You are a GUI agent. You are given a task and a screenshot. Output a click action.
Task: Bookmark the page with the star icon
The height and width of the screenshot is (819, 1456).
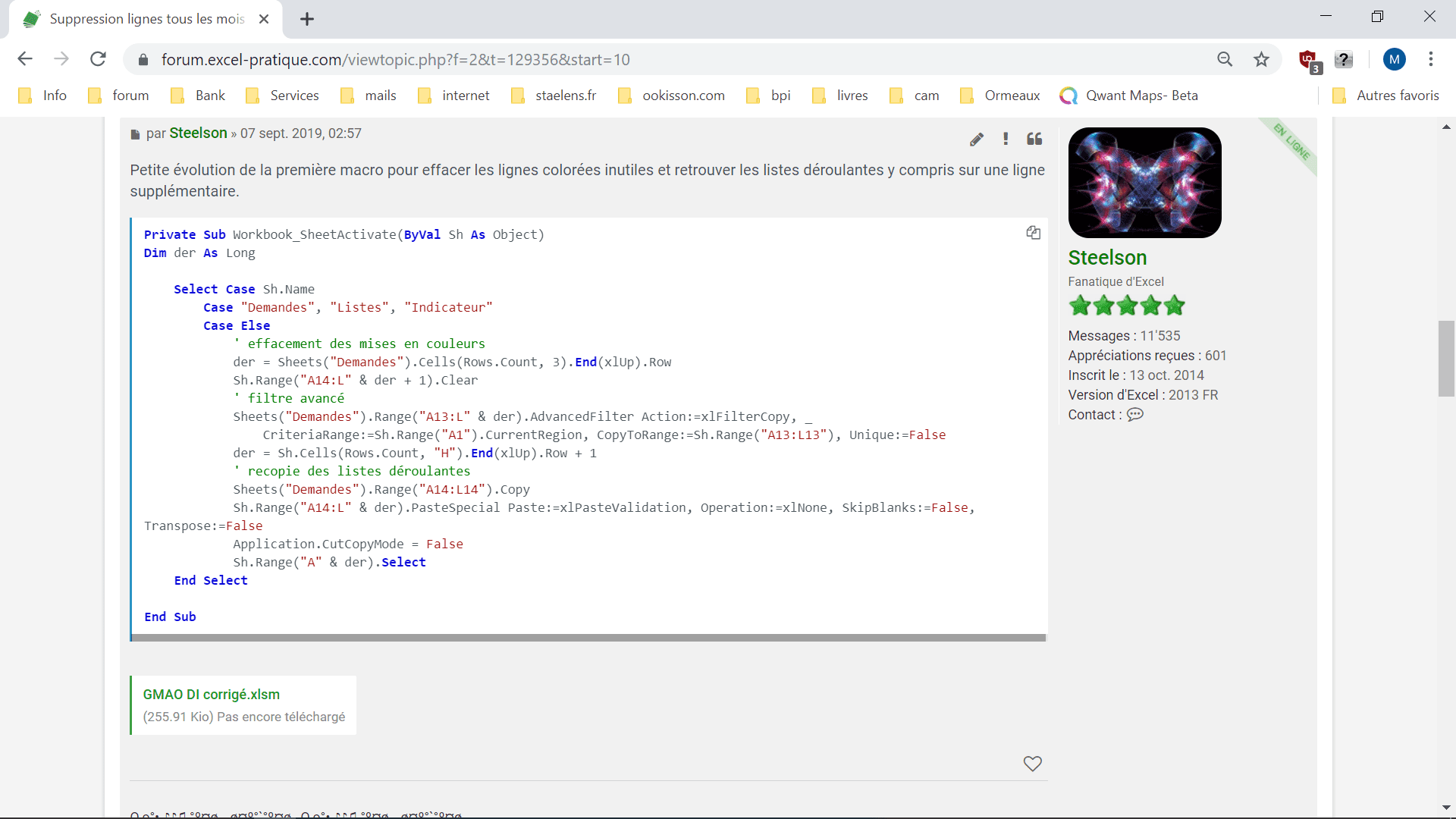tap(1261, 59)
